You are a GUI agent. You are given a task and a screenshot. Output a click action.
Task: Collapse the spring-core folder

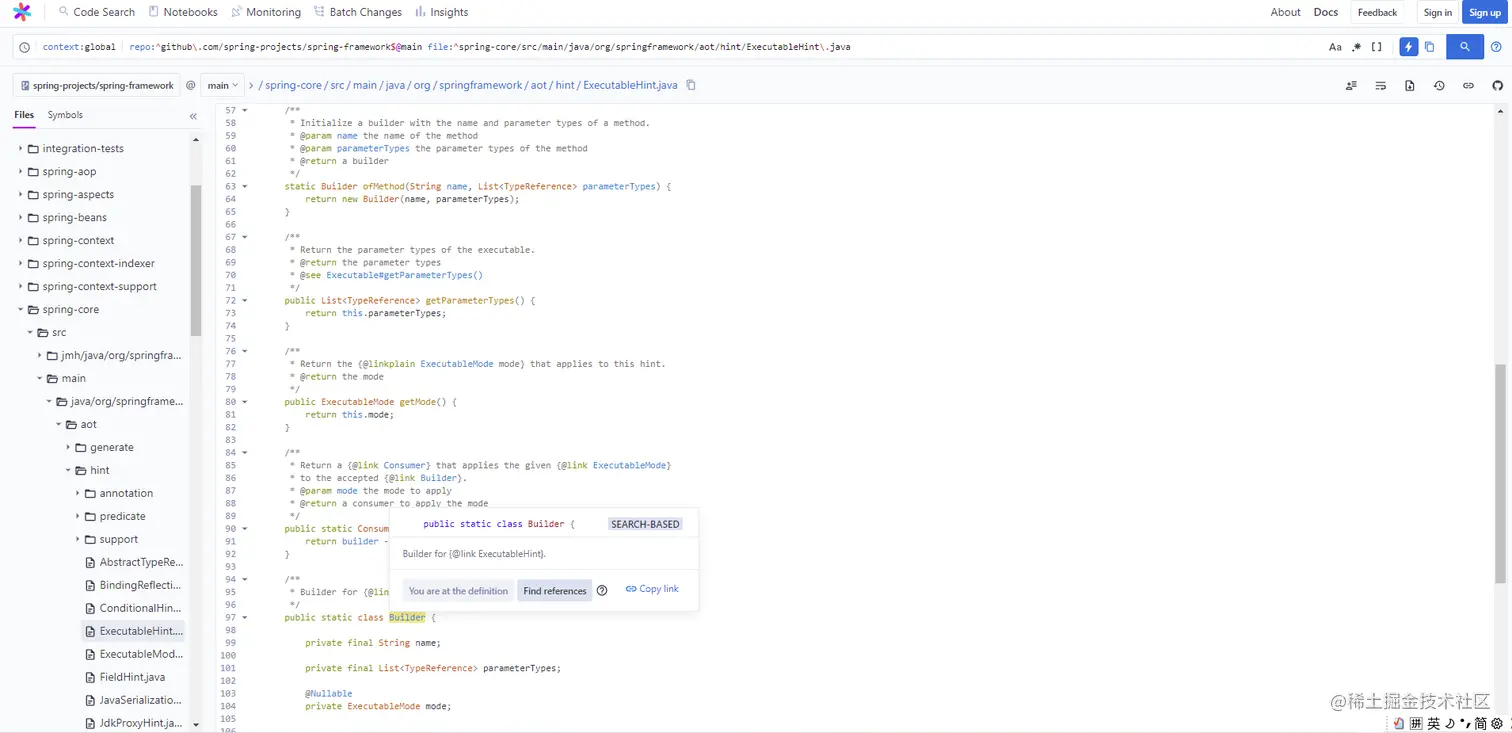pyautogui.click(x=21, y=310)
